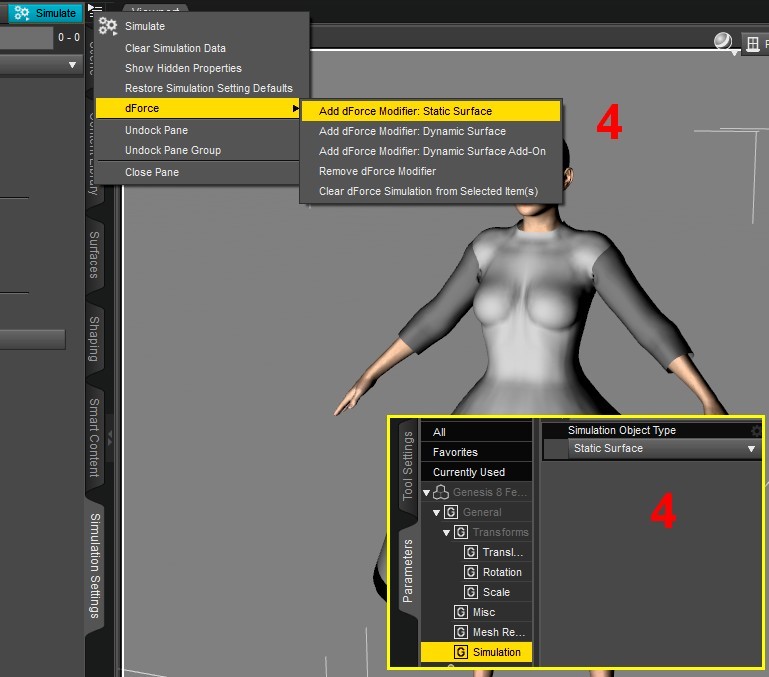Open the dForce submenu

(x=198, y=108)
